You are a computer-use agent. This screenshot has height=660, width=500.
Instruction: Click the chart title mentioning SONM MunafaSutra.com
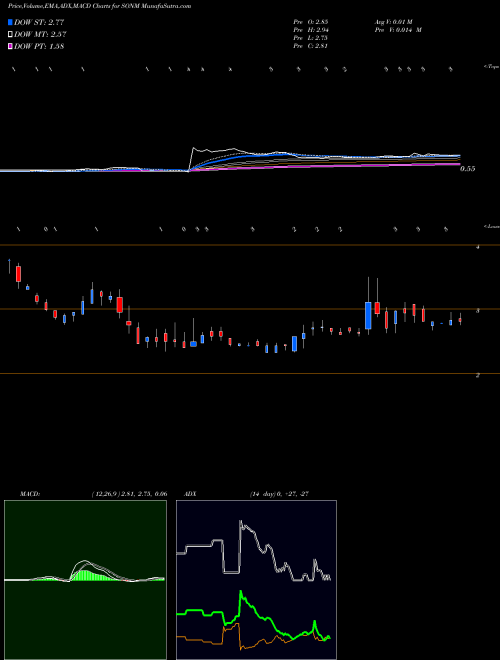[x=99, y=7]
